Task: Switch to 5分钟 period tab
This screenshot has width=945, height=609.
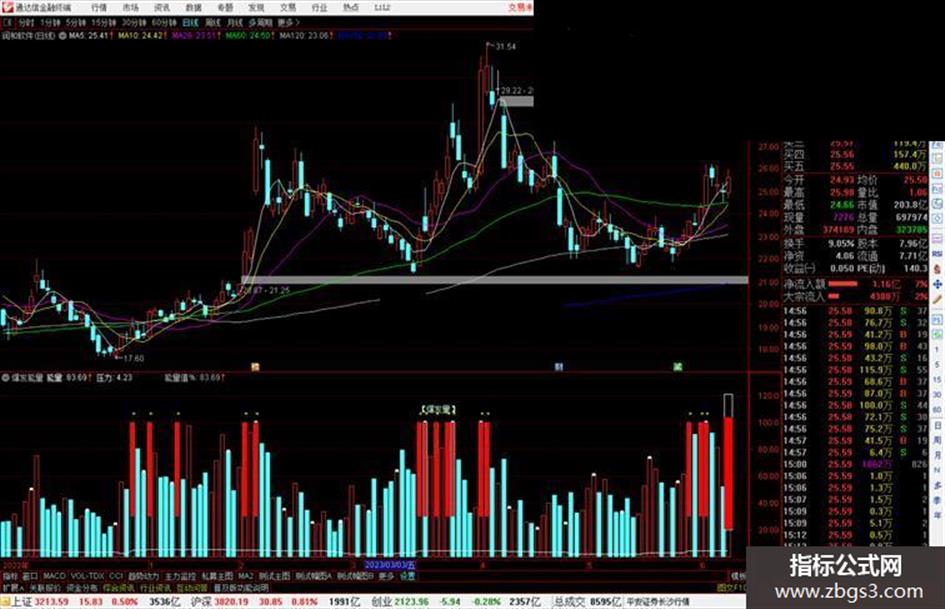Action: click(x=75, y=23)
